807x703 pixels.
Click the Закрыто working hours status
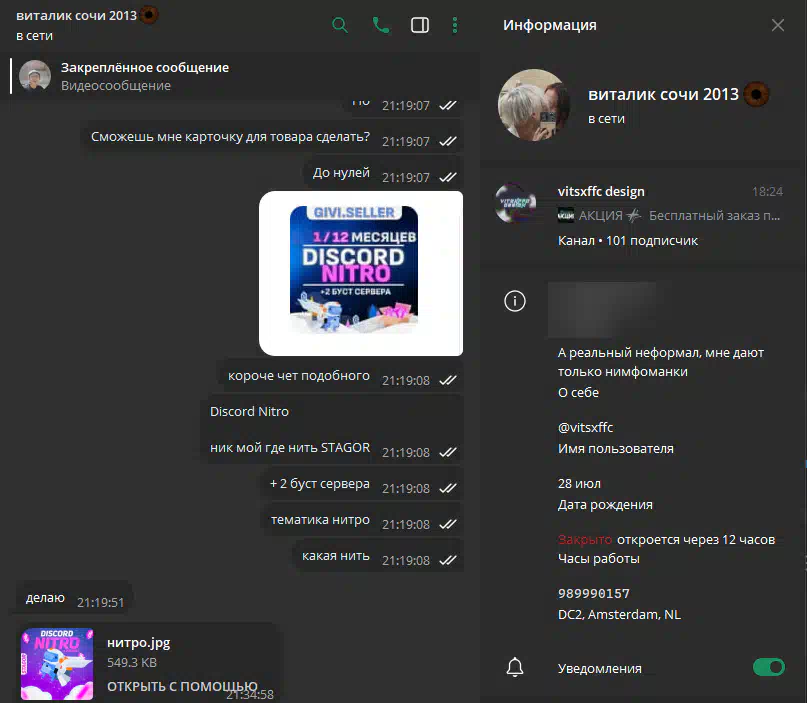[585, 539]
